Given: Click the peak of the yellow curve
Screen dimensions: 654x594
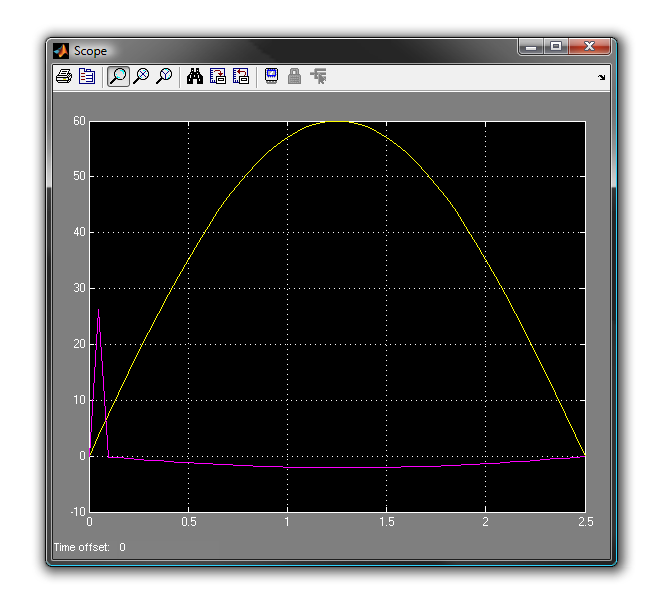Looking at the screenshot, I should [x=335, y=122].
